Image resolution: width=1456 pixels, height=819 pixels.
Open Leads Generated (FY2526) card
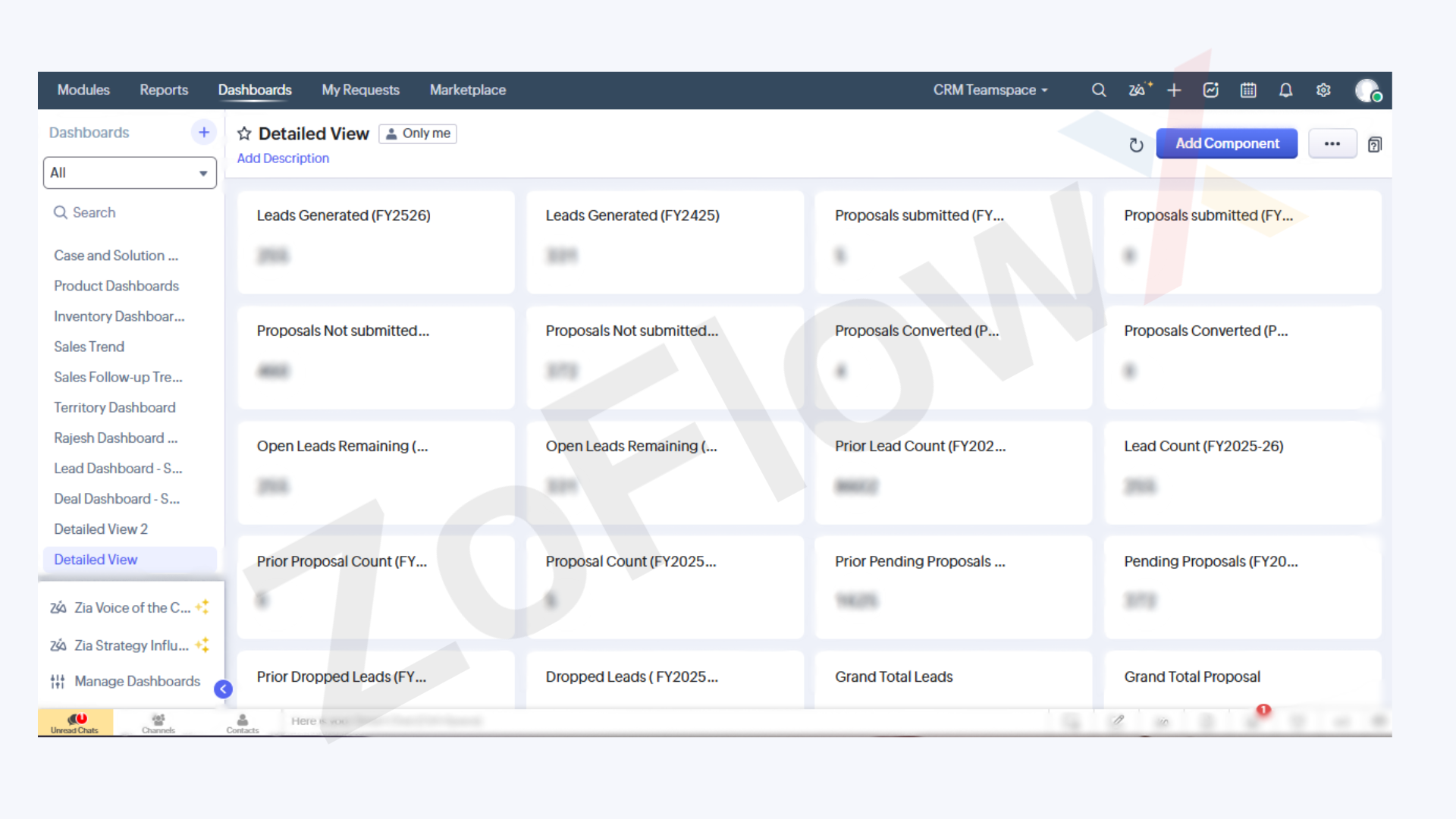coord(376,242)
